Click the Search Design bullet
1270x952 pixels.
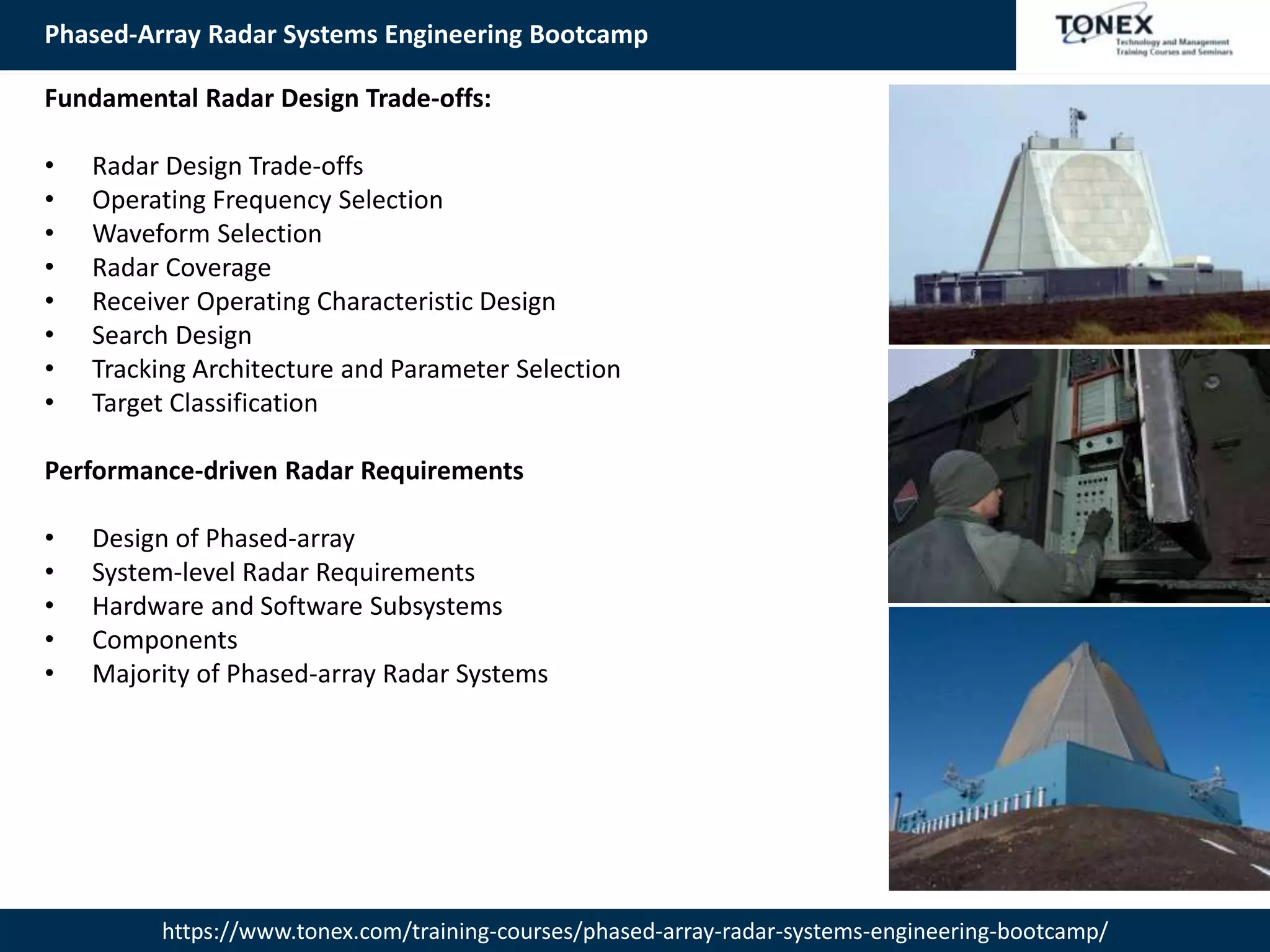(x=172, y=335)
